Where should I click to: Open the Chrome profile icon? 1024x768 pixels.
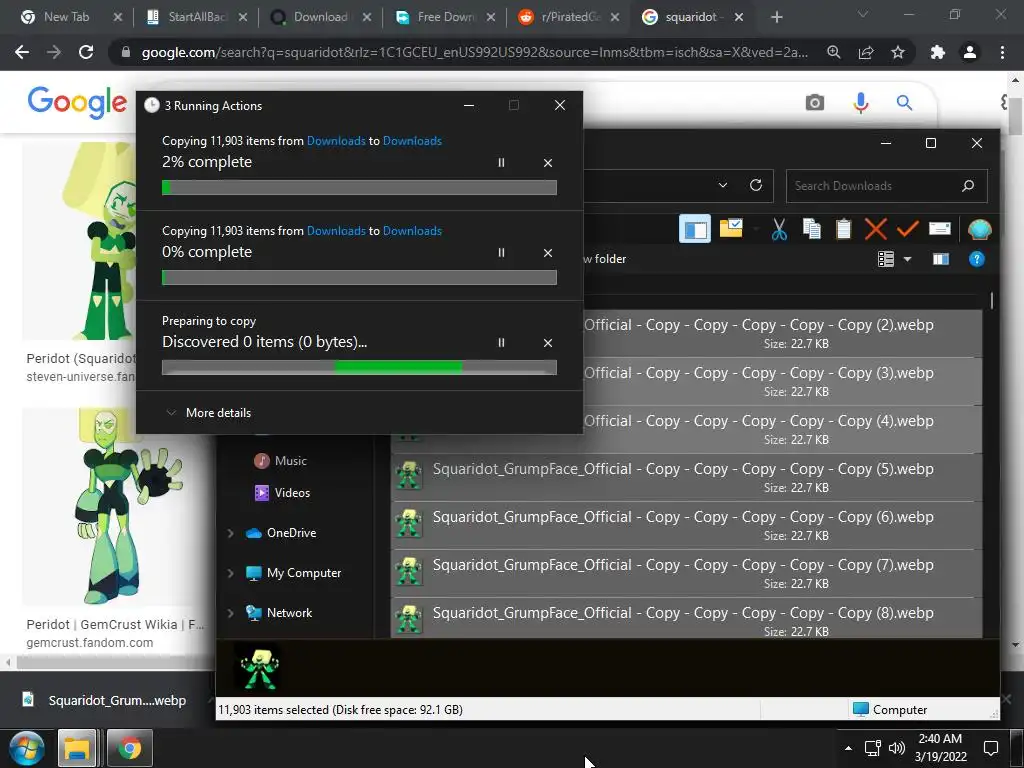point(970,52)
